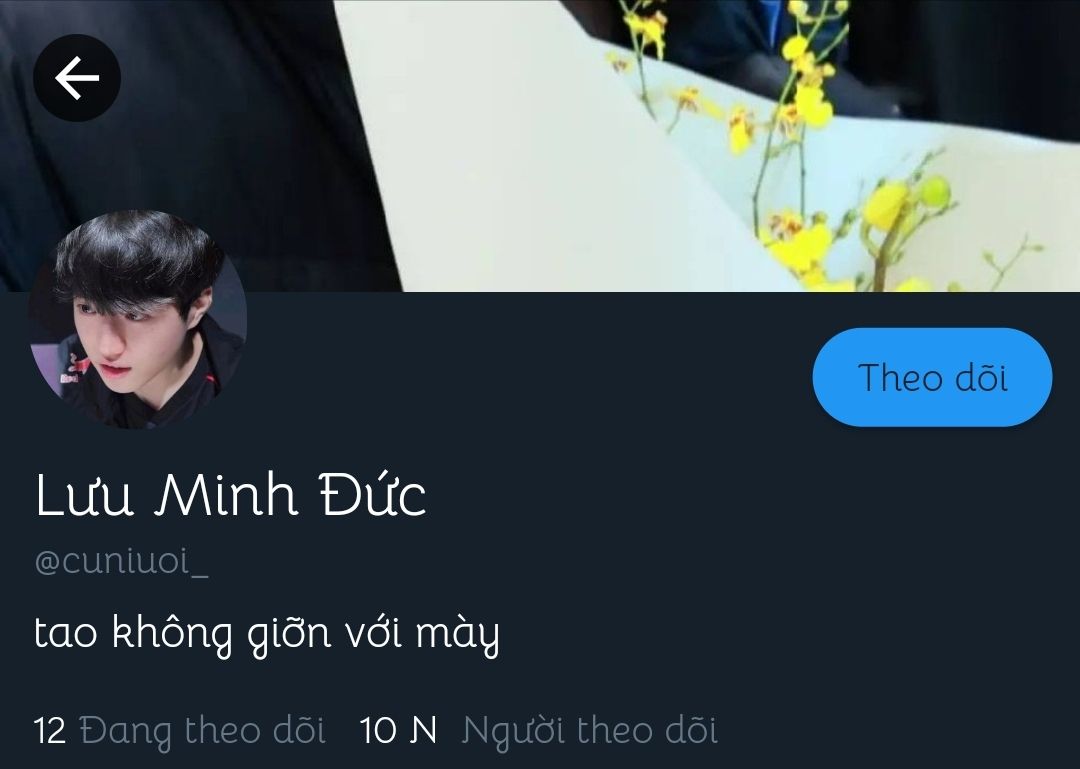Viewport: 1080px width, 769px height.
Task: Select the display name Lưu Minh Đức
Action: coord(230,494)
